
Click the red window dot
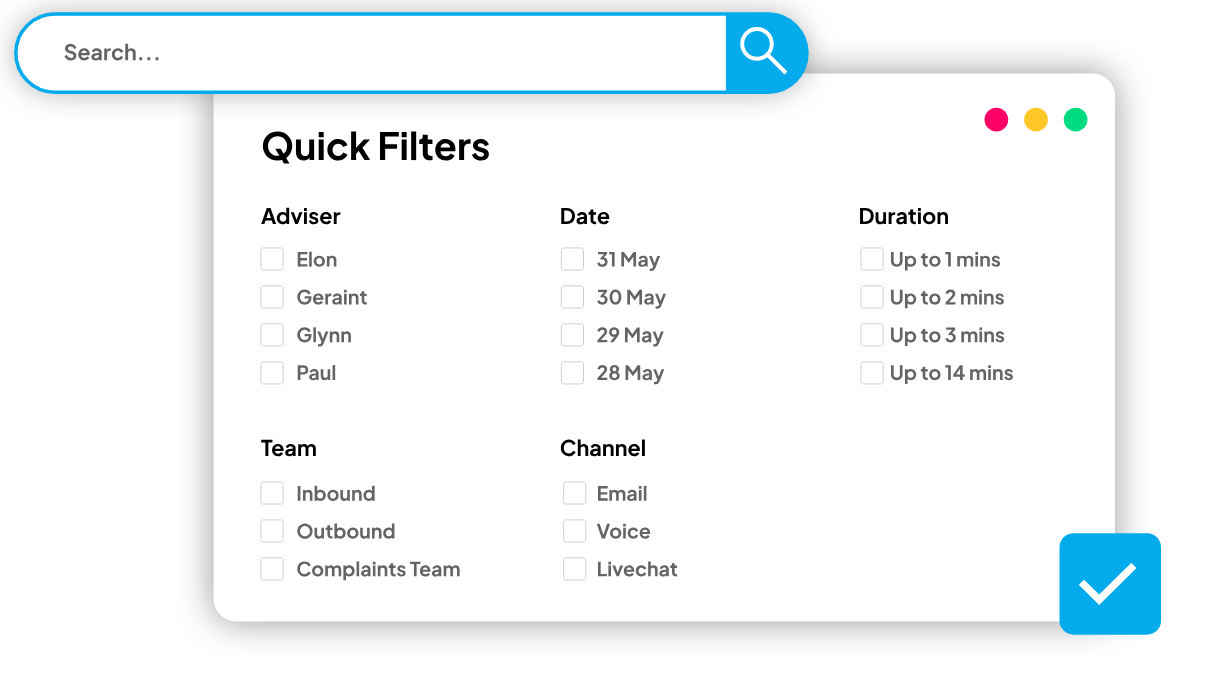996,120
